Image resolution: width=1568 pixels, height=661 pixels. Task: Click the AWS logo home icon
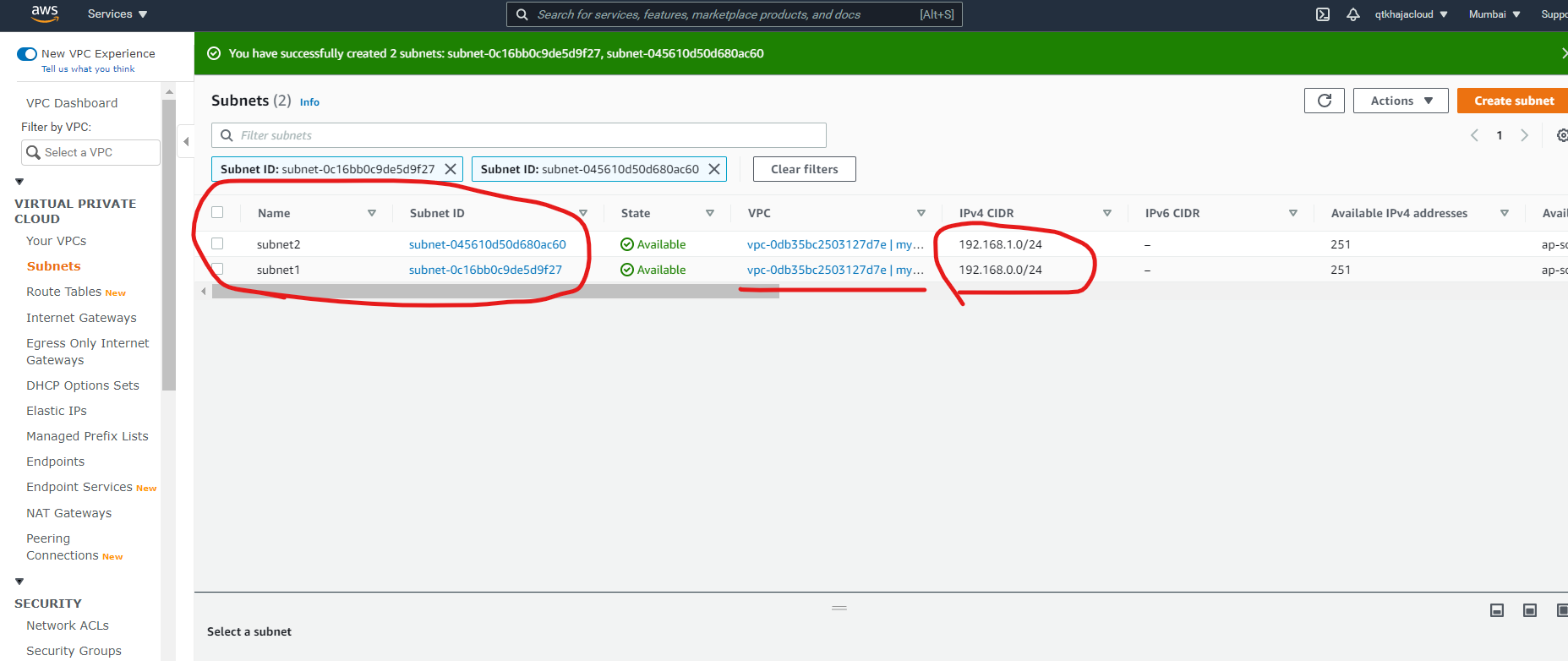click(x=44, y=14)
